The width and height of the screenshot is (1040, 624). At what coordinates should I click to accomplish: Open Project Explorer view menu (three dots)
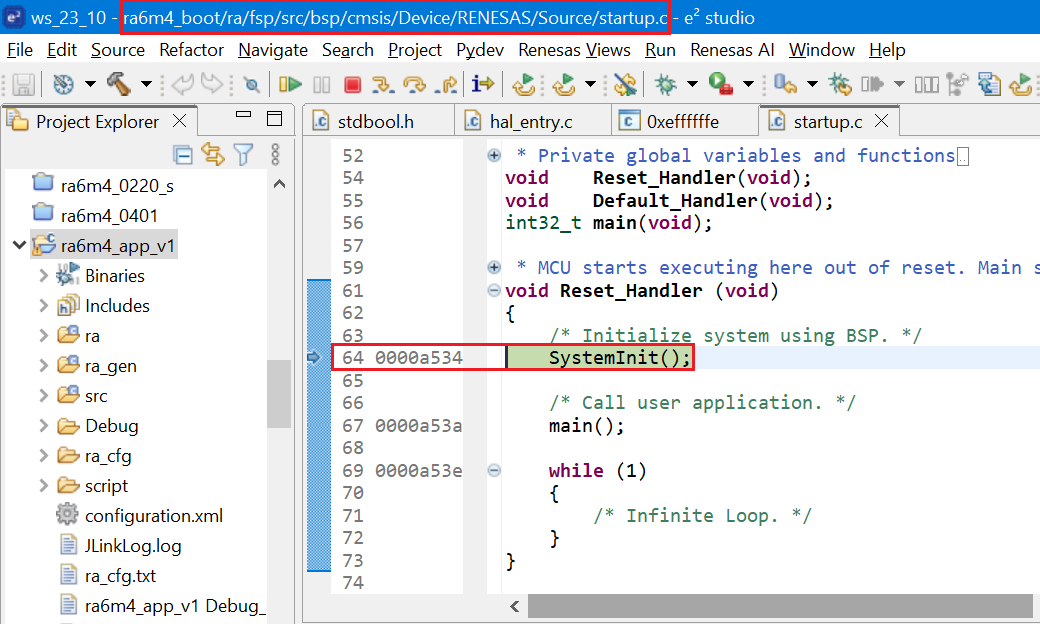point(275,155)
